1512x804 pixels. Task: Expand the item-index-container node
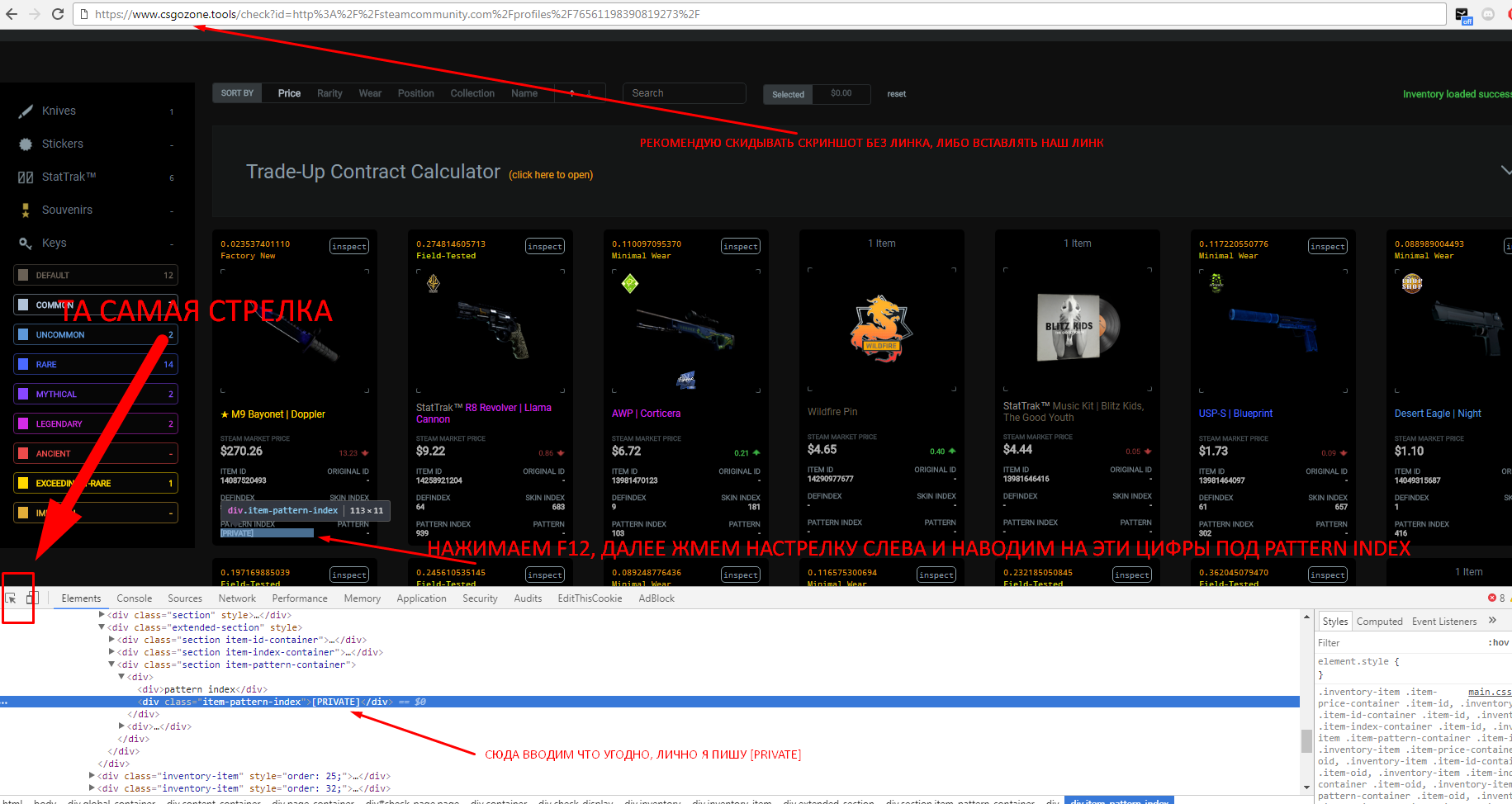coord(111,652)
